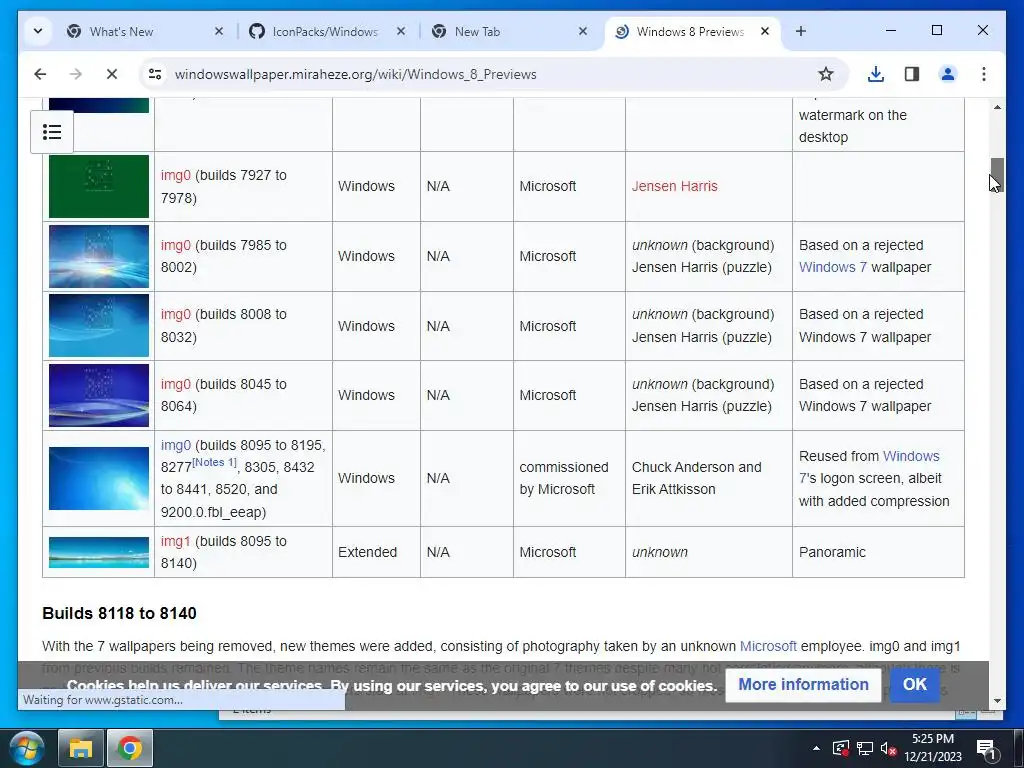This screenshot has height=768, width=1024.
Task: Open img1 link for builds 8095 to 8140
Action: point(176,541)
